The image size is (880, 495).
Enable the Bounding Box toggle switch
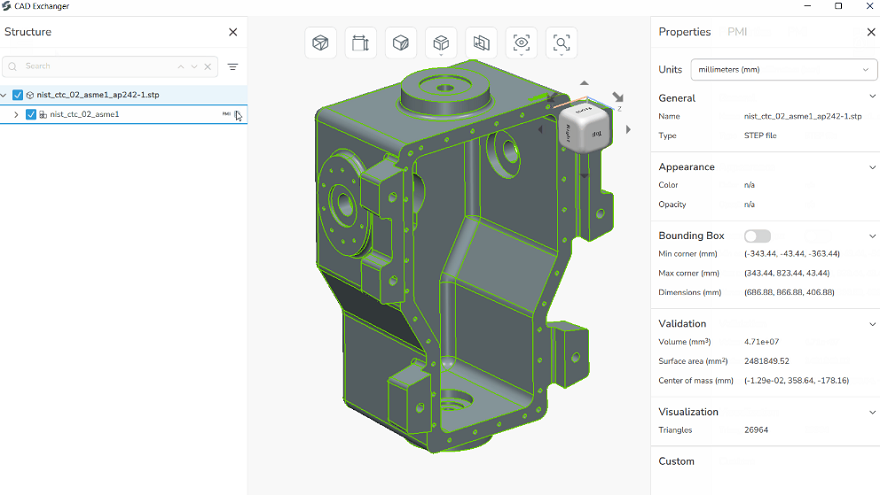pyautogui.click(x=757, y=236)
